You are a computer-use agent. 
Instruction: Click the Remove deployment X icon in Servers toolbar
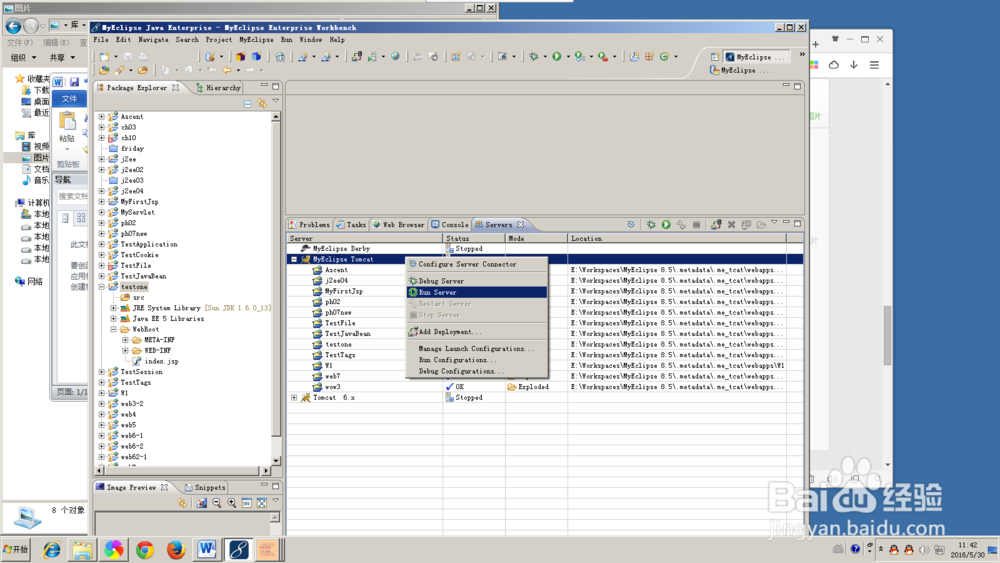(732, 224)
